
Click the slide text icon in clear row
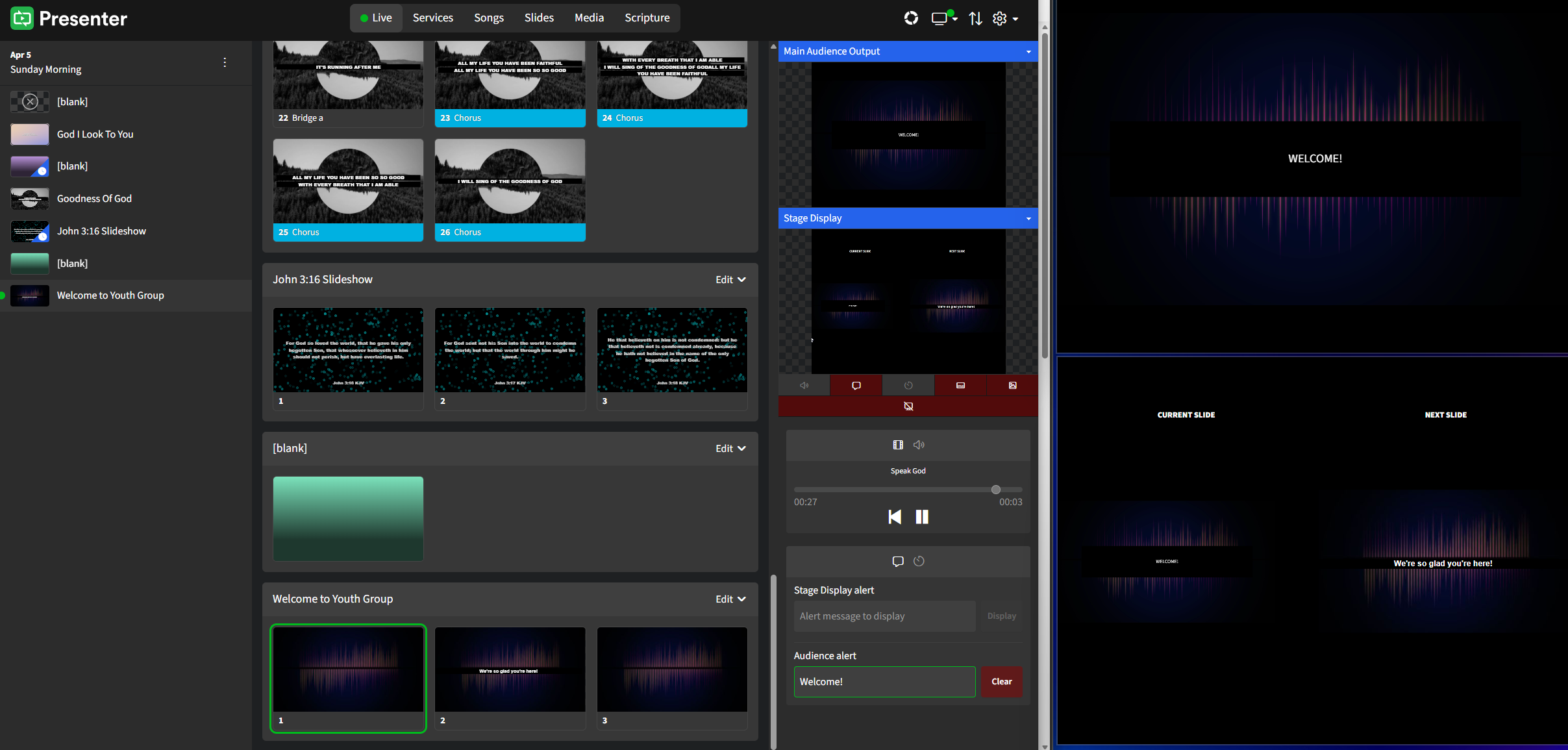coord(960,386)
